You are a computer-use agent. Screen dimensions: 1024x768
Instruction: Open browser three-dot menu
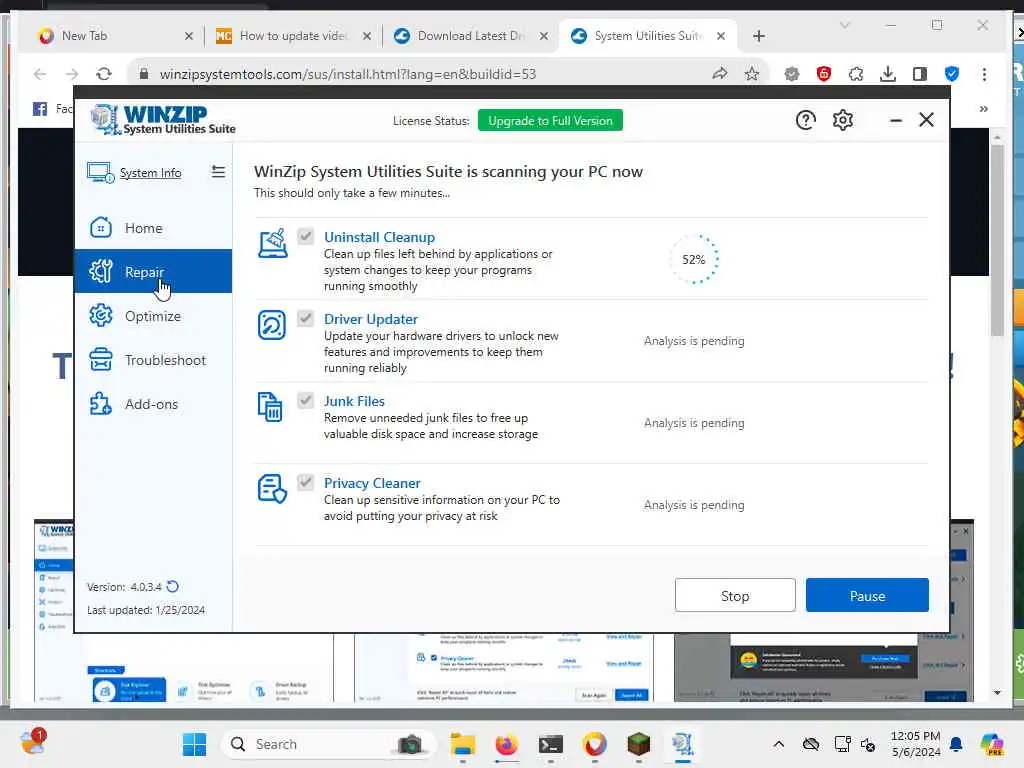(984, 74)
